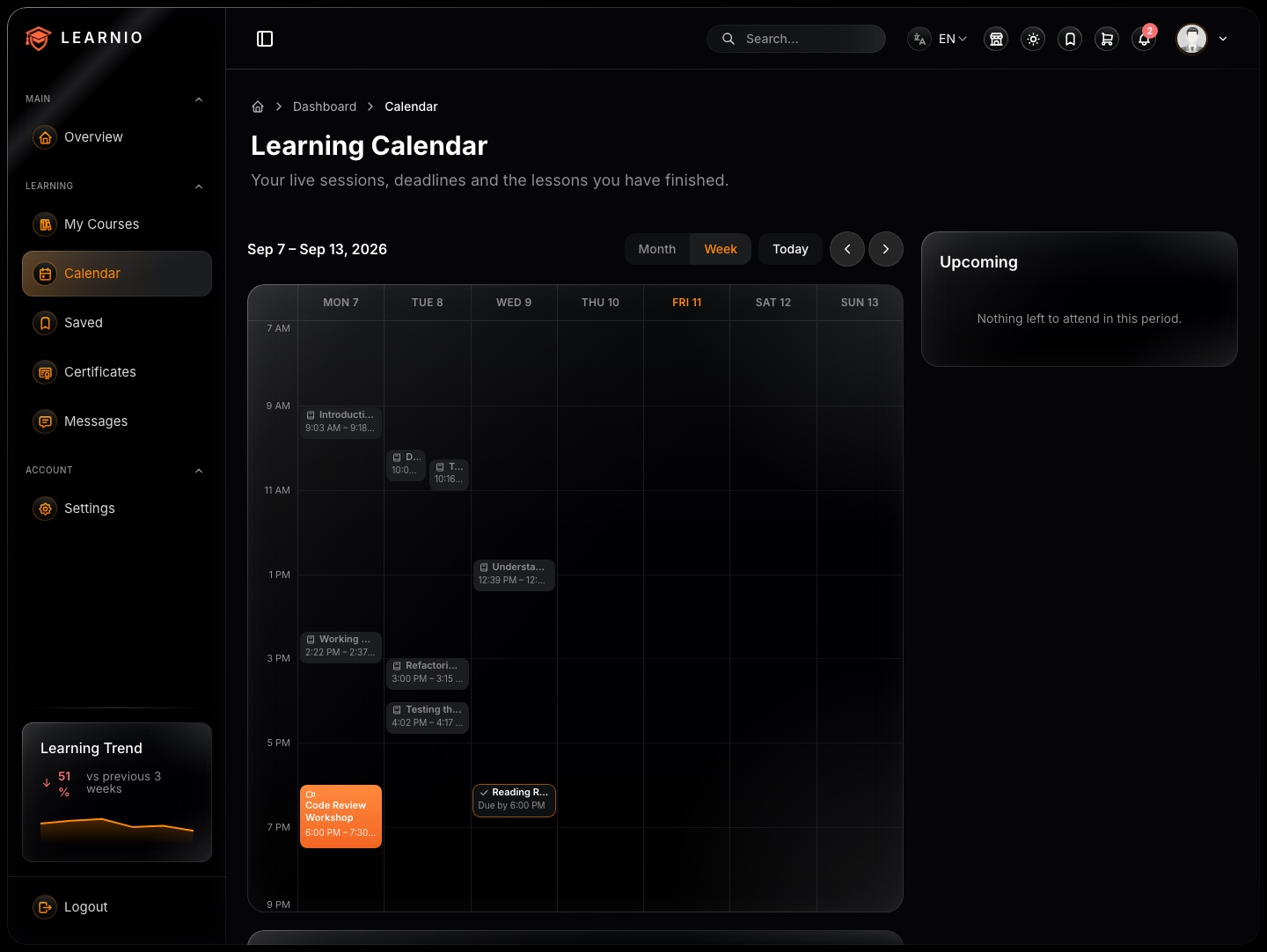Click the Certificates sidebar icon

45,372
